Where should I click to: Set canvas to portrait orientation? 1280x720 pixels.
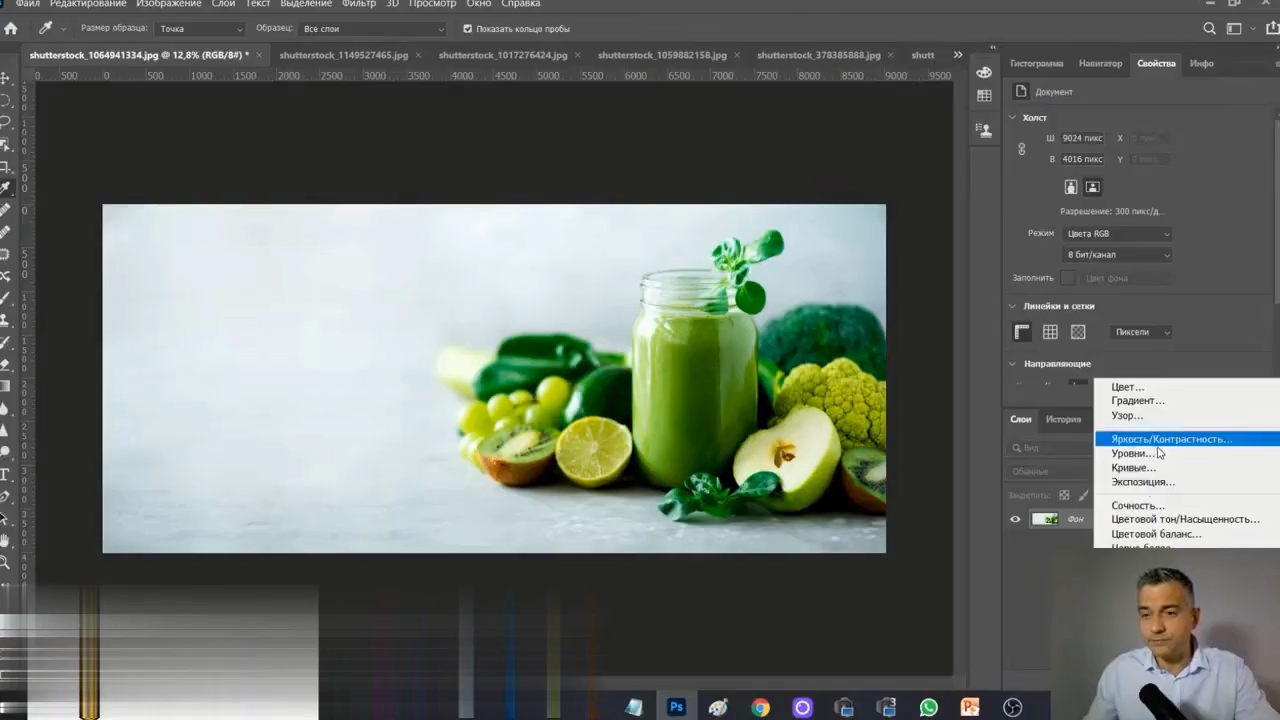coord(1071,187)
